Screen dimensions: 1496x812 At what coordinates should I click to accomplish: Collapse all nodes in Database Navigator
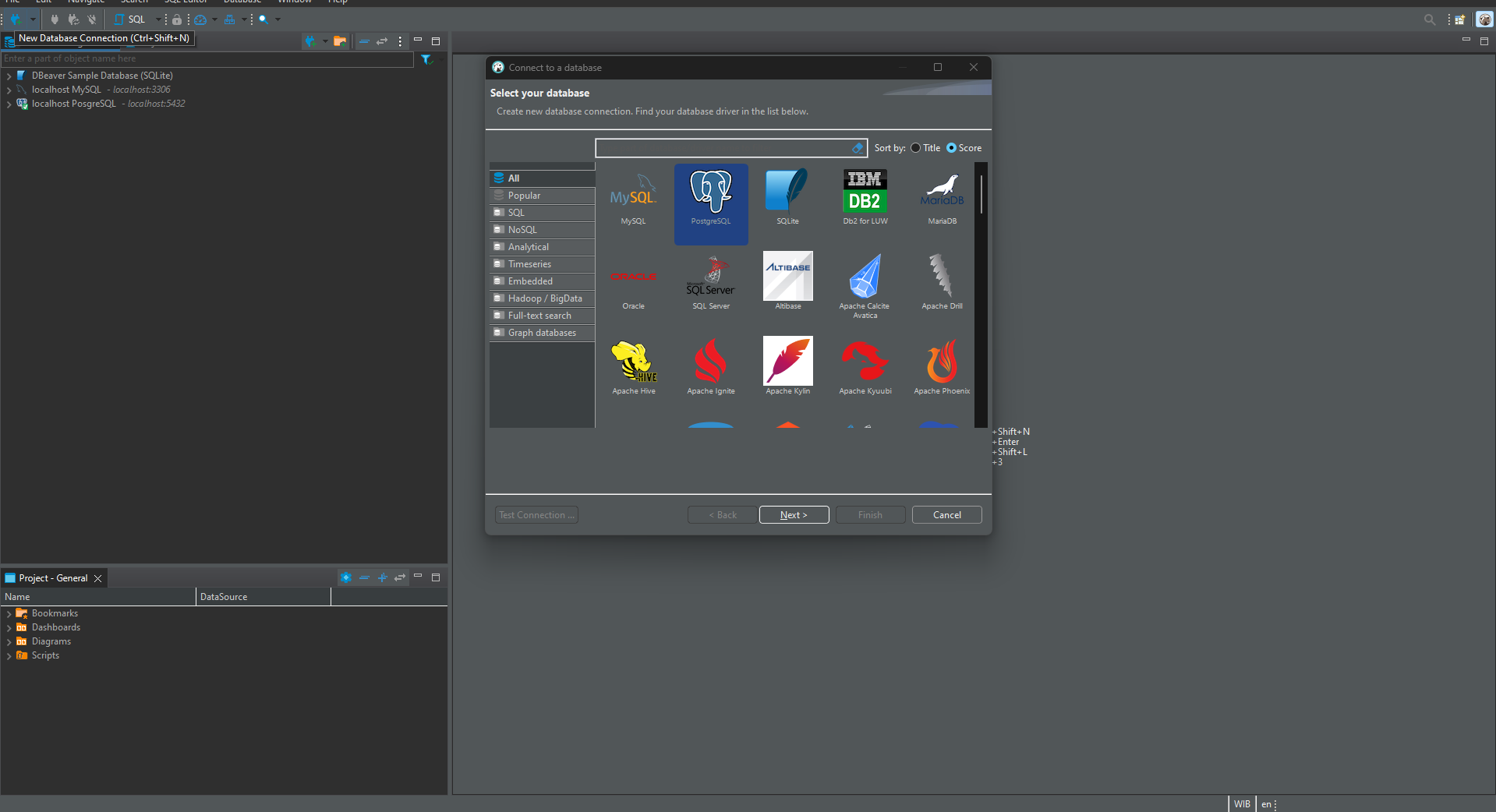364,41
